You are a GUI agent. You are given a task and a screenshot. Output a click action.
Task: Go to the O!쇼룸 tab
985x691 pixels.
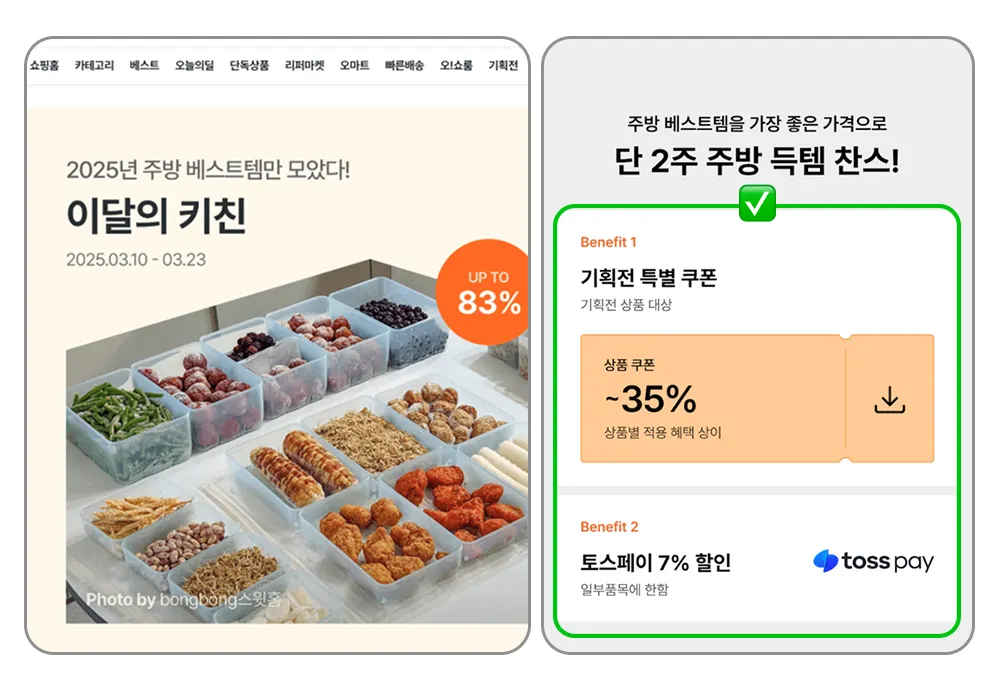(x=456, y=65)
